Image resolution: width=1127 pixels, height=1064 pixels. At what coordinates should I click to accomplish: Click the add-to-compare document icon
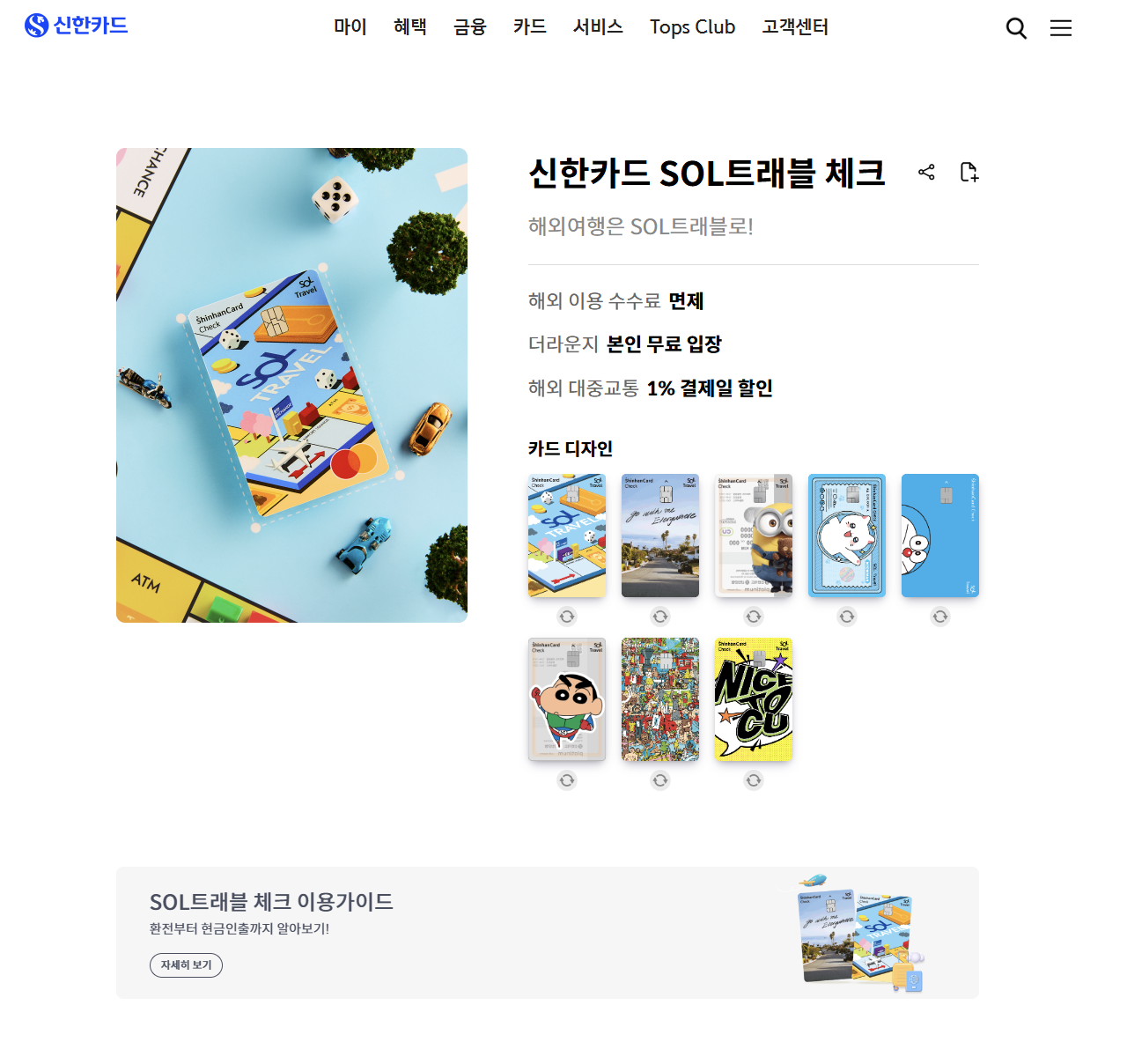point(969,172)
